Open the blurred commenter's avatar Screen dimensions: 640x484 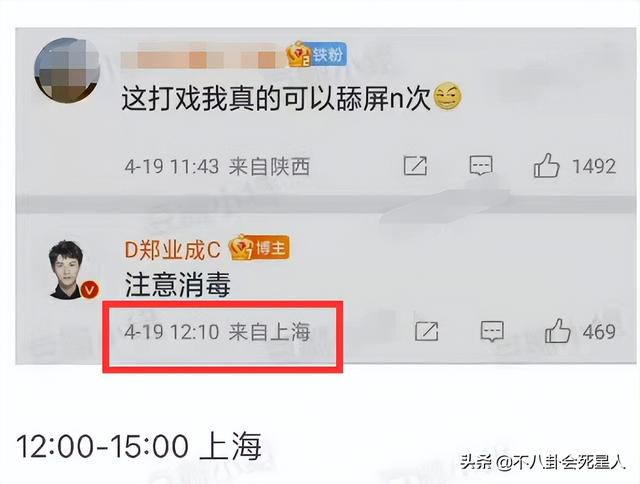[x=67, y=70]
